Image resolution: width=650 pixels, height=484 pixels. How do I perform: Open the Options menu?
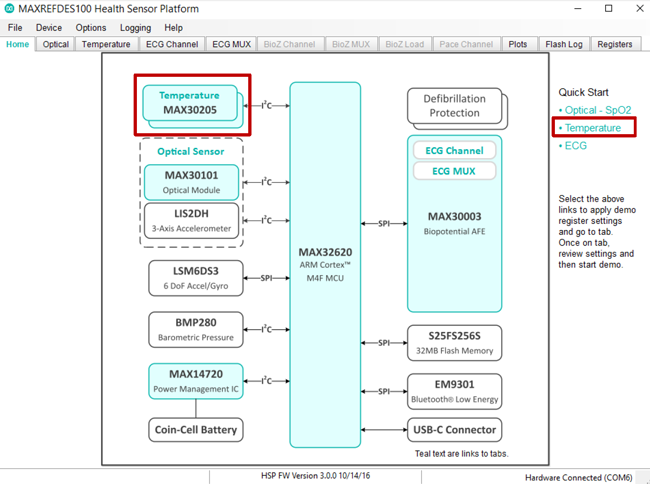pyautogui.click(x=91, y=28)
